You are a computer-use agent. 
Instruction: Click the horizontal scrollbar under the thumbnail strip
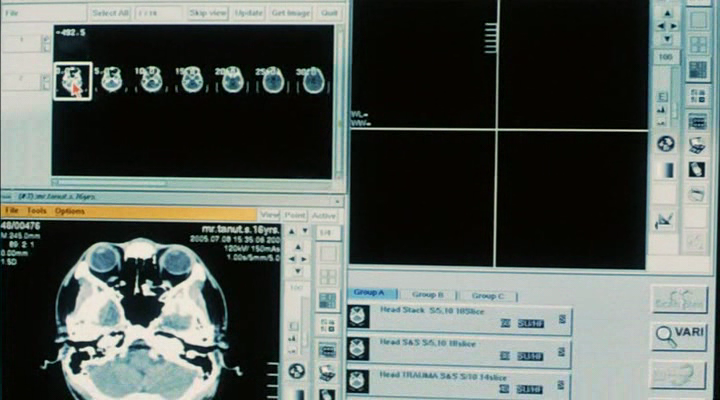point(191,183)
